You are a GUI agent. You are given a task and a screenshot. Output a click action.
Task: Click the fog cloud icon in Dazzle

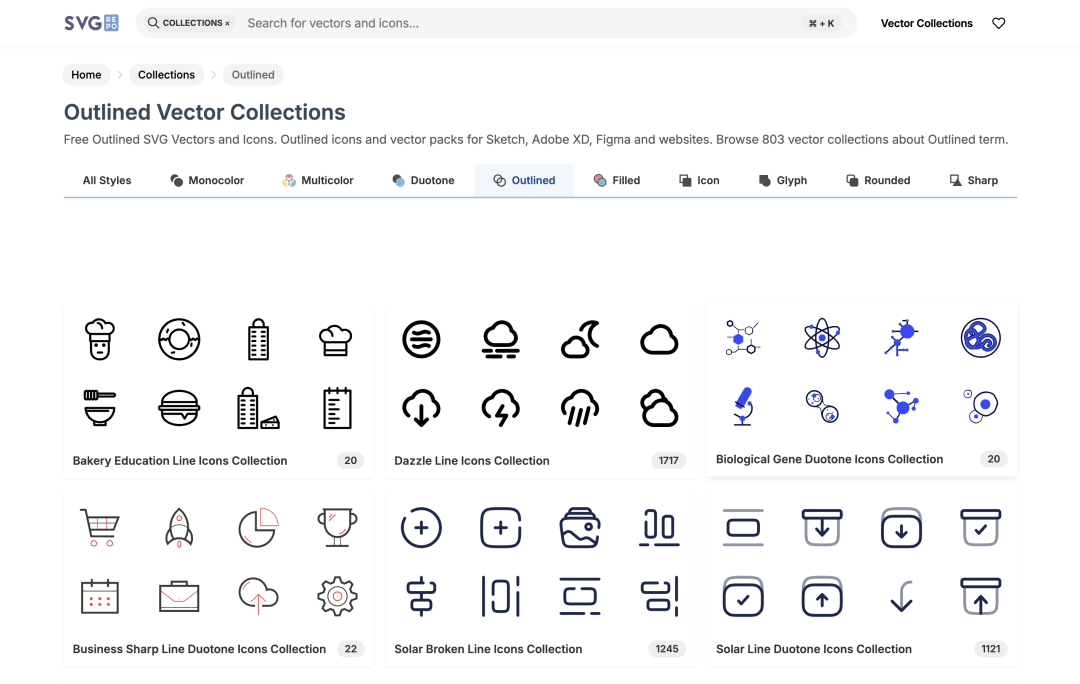[501, 339]
